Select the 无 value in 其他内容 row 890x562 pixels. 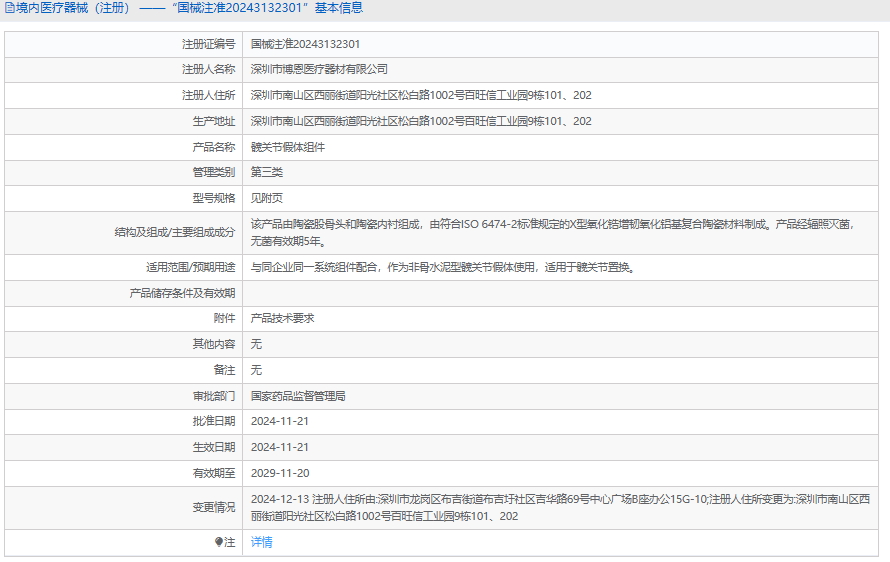(x=257, y=345)
